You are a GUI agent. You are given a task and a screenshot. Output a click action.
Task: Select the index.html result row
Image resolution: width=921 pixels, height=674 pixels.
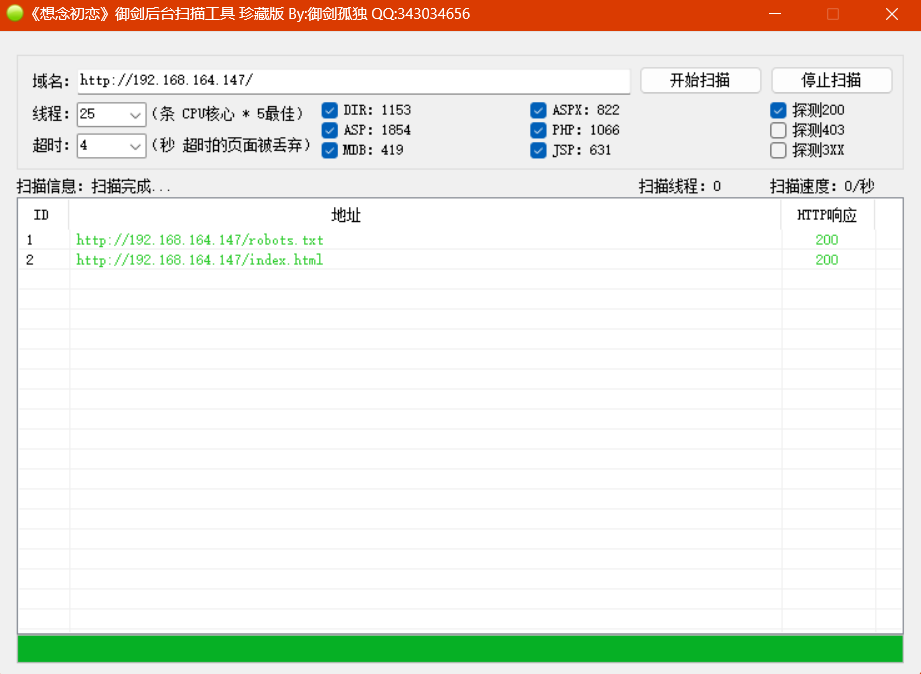click(x=460, y=260)
